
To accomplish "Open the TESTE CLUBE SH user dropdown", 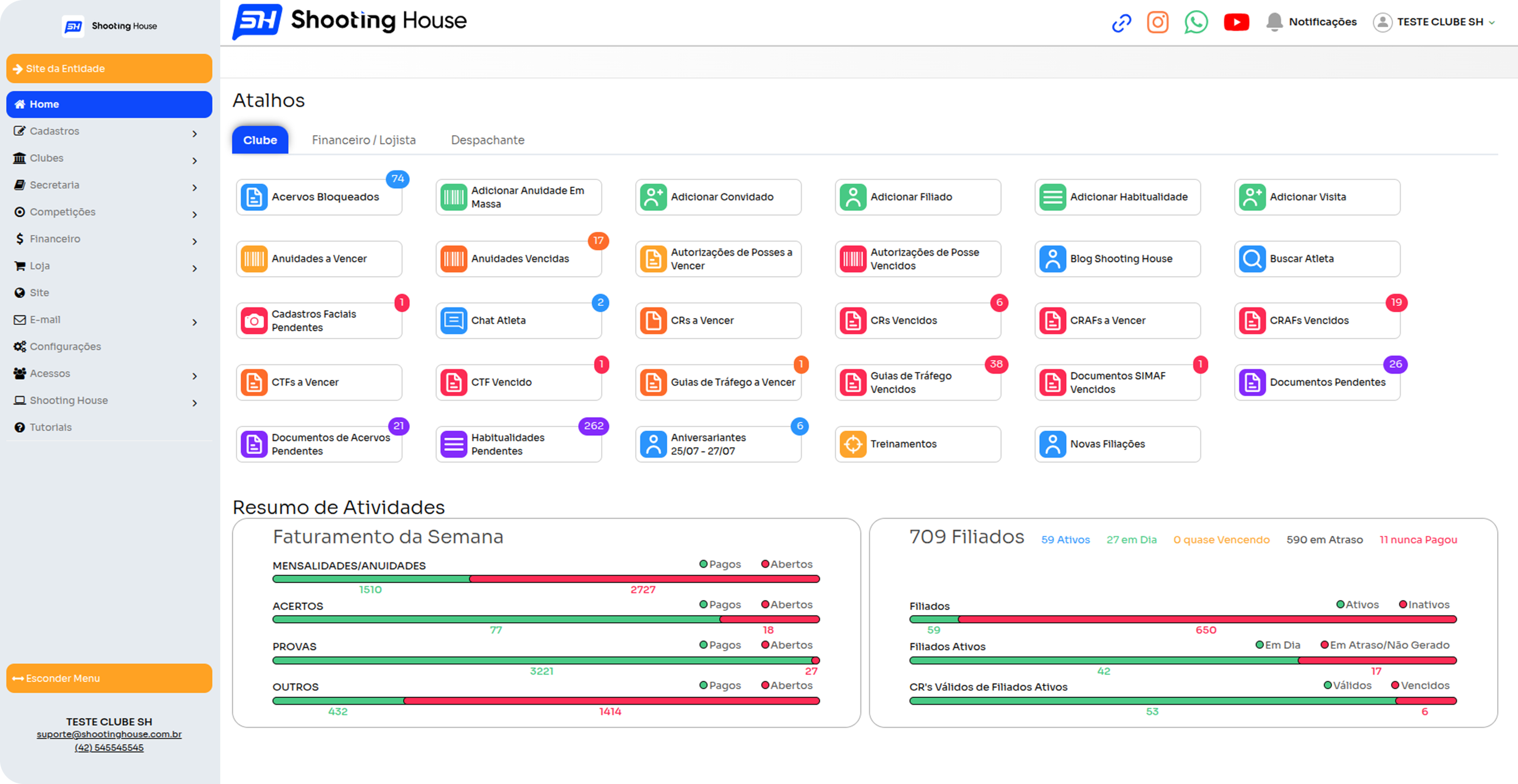I will 1434,22.
